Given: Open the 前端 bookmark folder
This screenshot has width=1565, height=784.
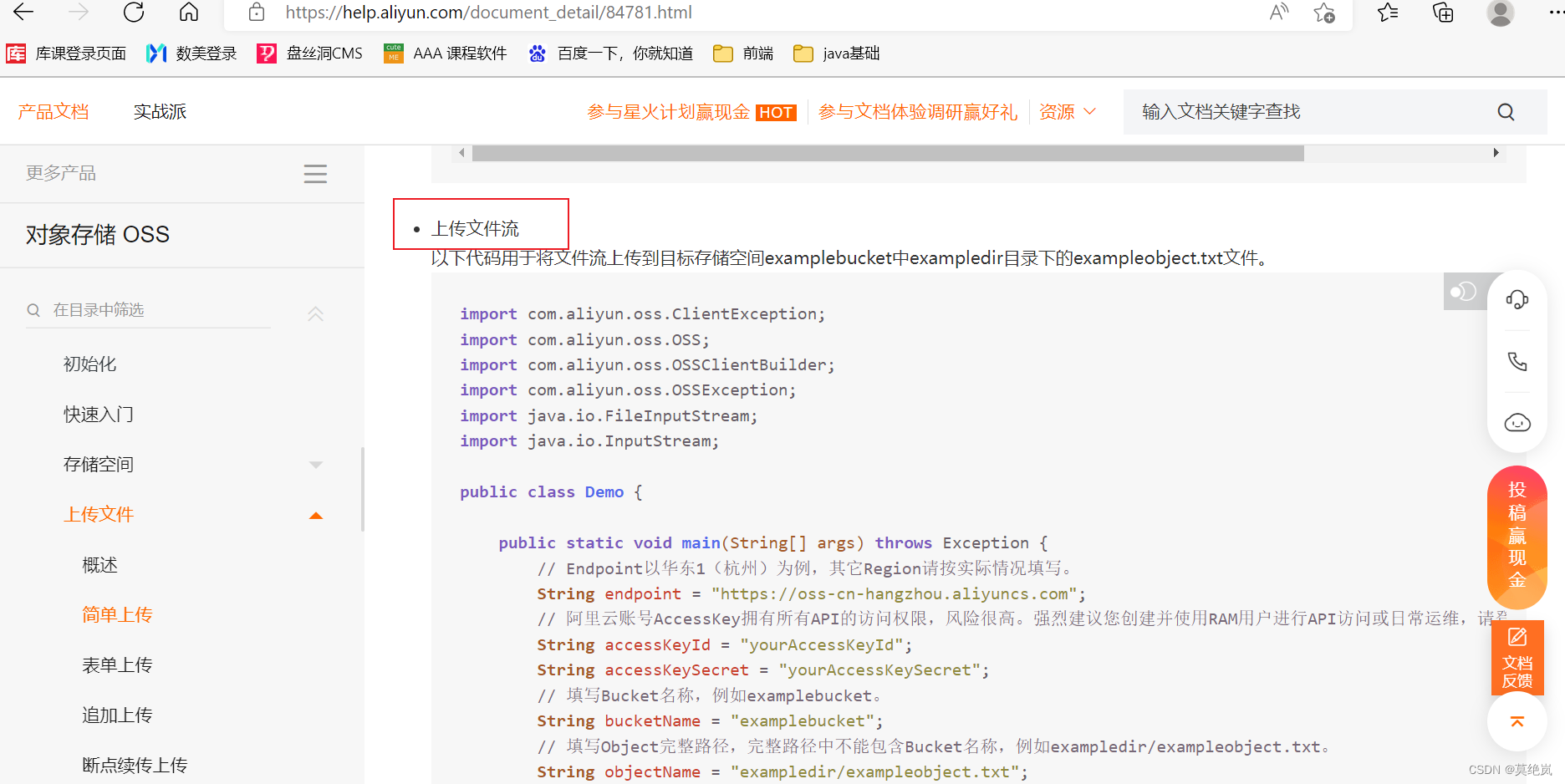Looking at the screenshot, I should [743, 53].
